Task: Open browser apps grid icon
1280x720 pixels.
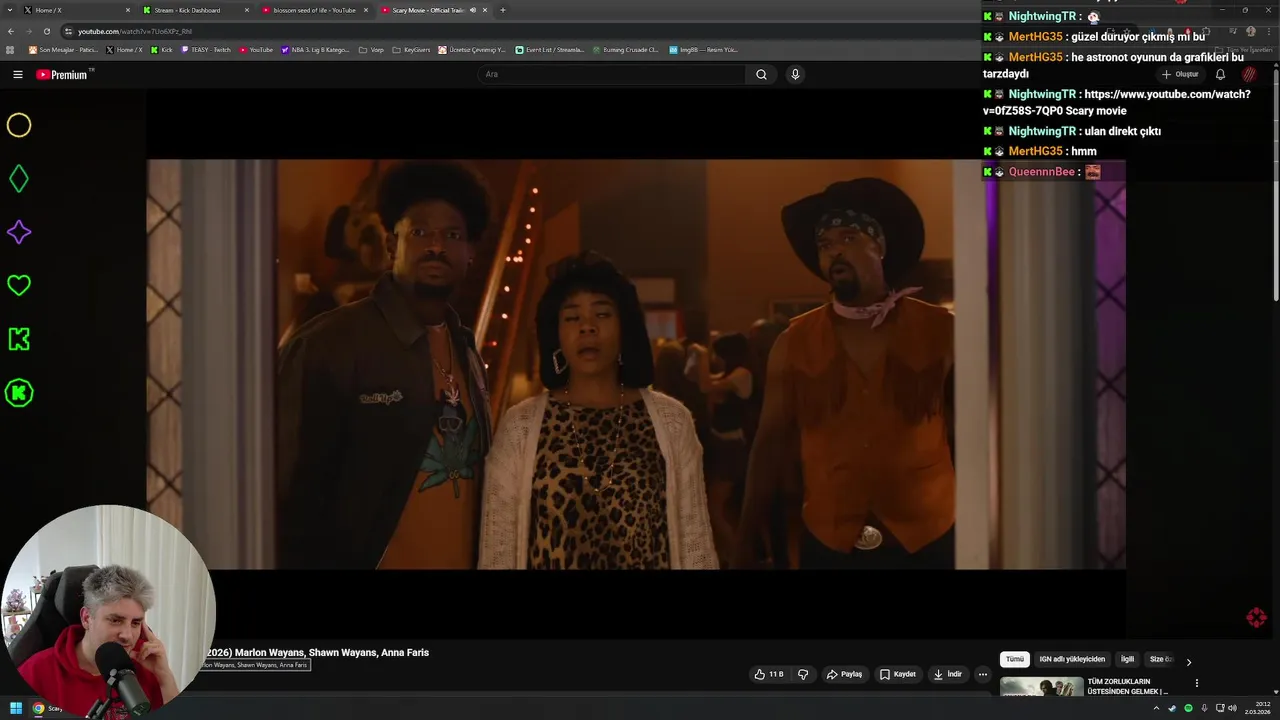Action: [11, 49]
